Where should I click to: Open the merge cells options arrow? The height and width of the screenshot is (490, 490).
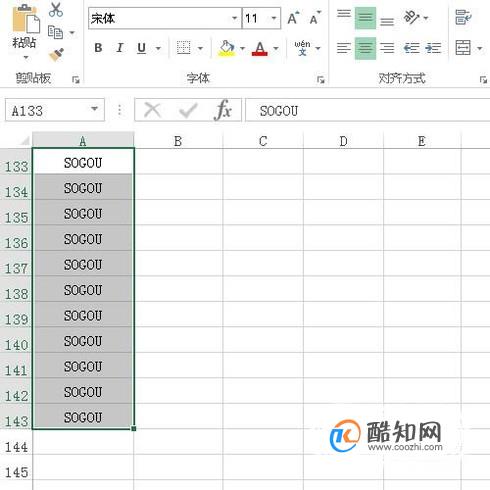pyautogui.click(x=479, y=49)
